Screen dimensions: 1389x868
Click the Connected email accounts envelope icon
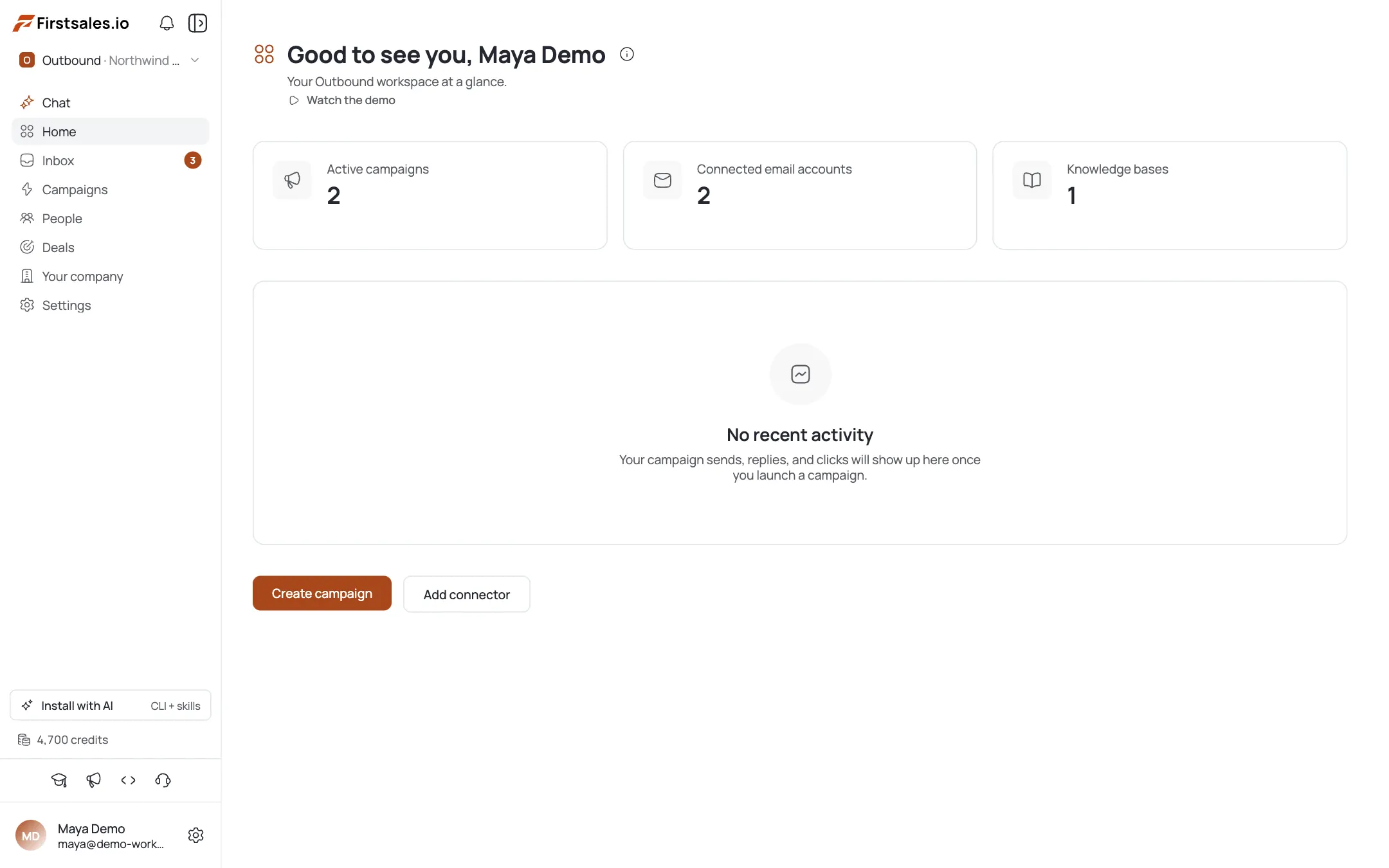[x=662, y=180]
